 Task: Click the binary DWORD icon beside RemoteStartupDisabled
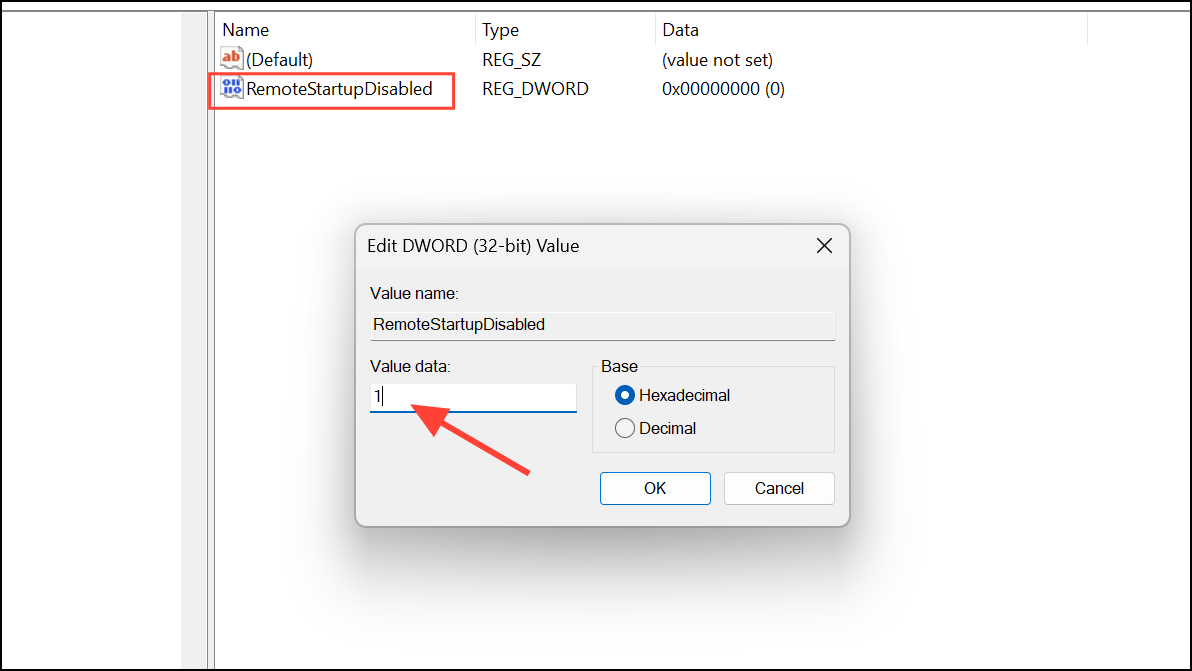[231, 88]
